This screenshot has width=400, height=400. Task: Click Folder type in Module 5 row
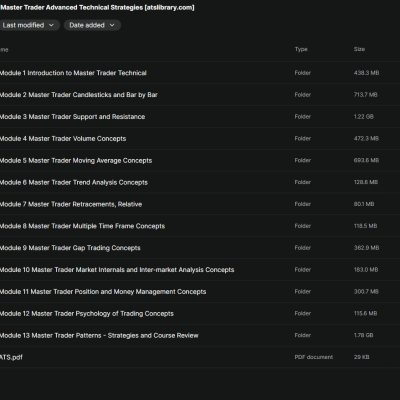(303, 161)
